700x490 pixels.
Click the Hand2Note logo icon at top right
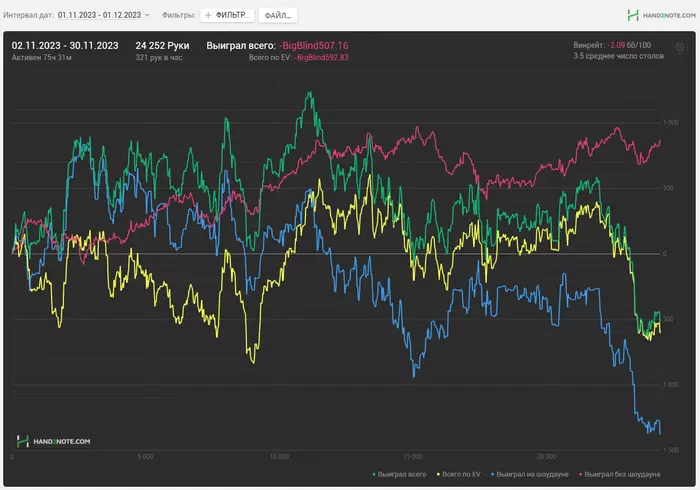coord(633,15)
